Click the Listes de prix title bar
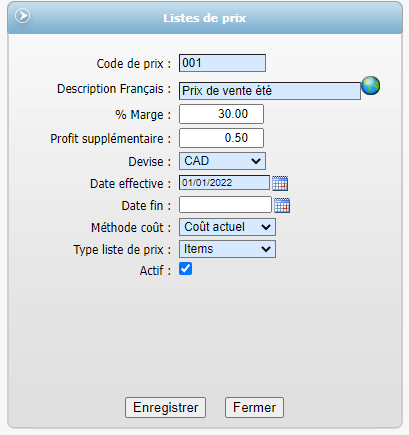Viewport: 409px width, 435px height. pyautogui.click(x=205, y=18)
